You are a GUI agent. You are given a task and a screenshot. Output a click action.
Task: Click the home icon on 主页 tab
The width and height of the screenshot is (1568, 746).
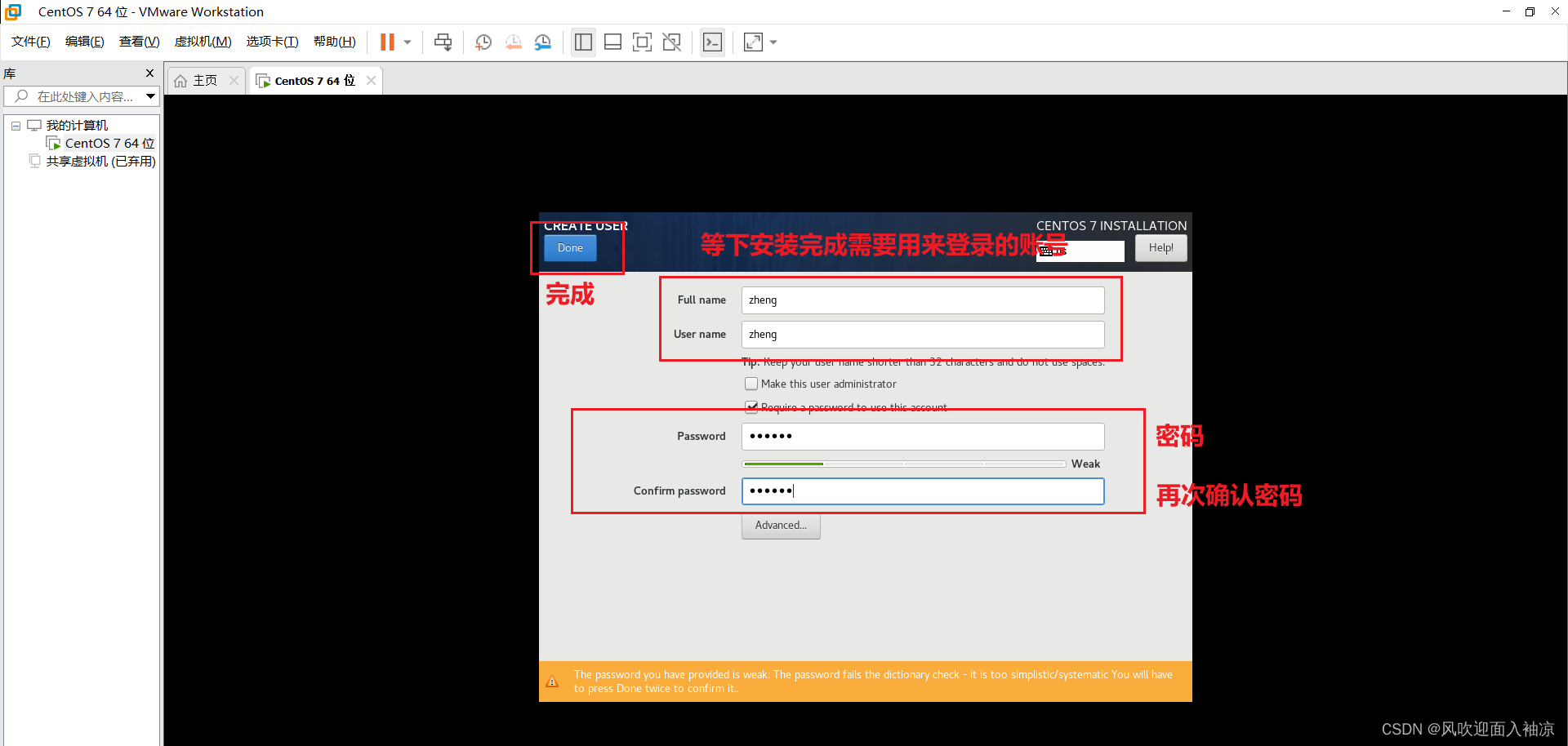click(180, 81)
